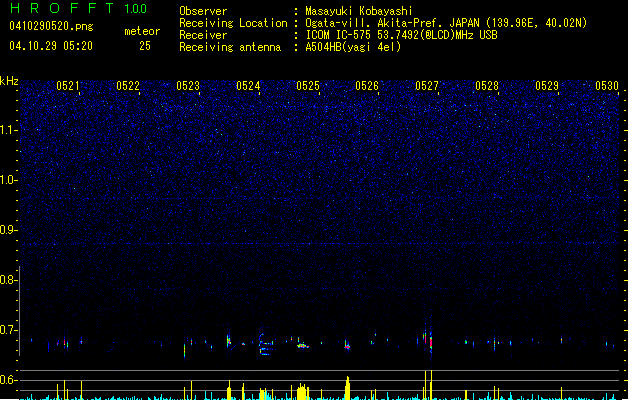Click the 0524 time marker
Image resolution: width=629 pixels, height=400 pixels.
[x=248, y=86]
